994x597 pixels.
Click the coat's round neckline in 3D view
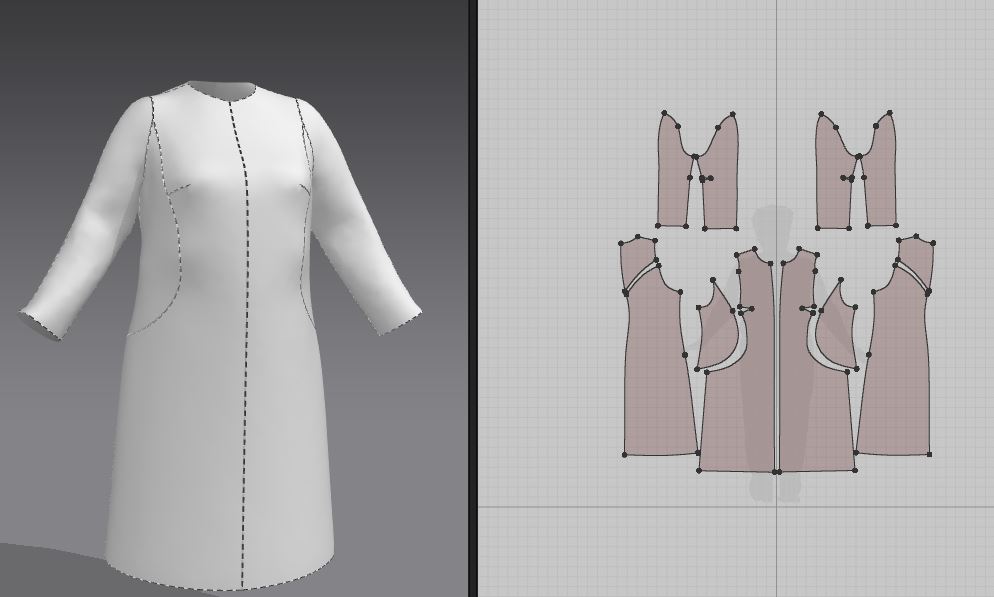(222, 90)
